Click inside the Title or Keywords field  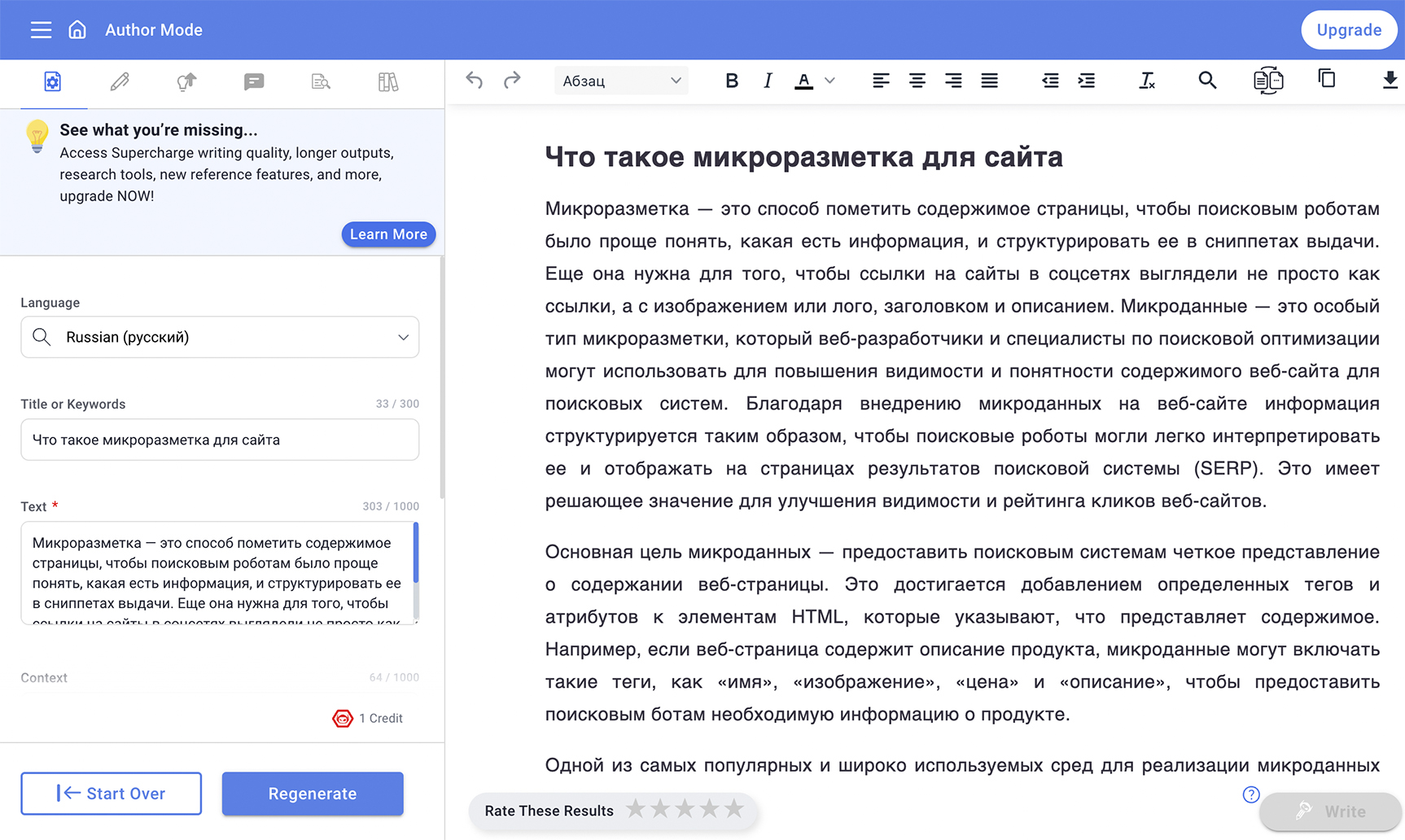pos(220,440)
